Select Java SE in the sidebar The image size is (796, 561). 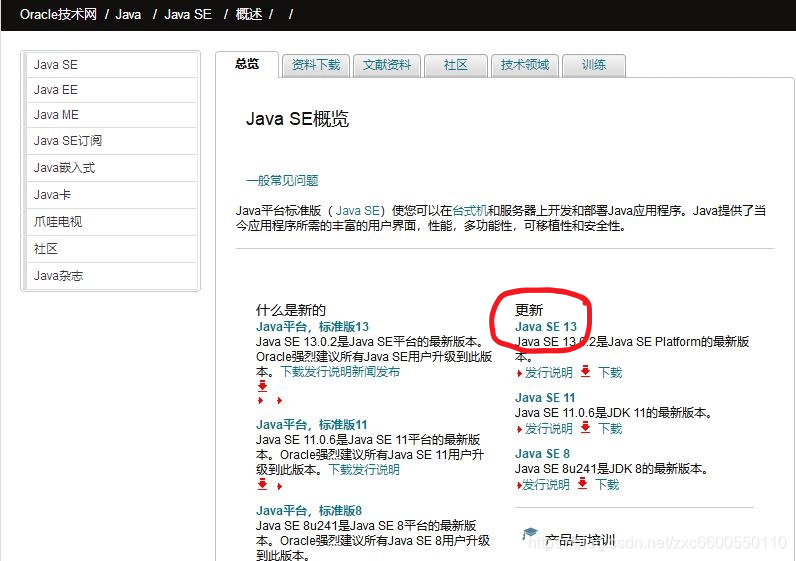111,65
